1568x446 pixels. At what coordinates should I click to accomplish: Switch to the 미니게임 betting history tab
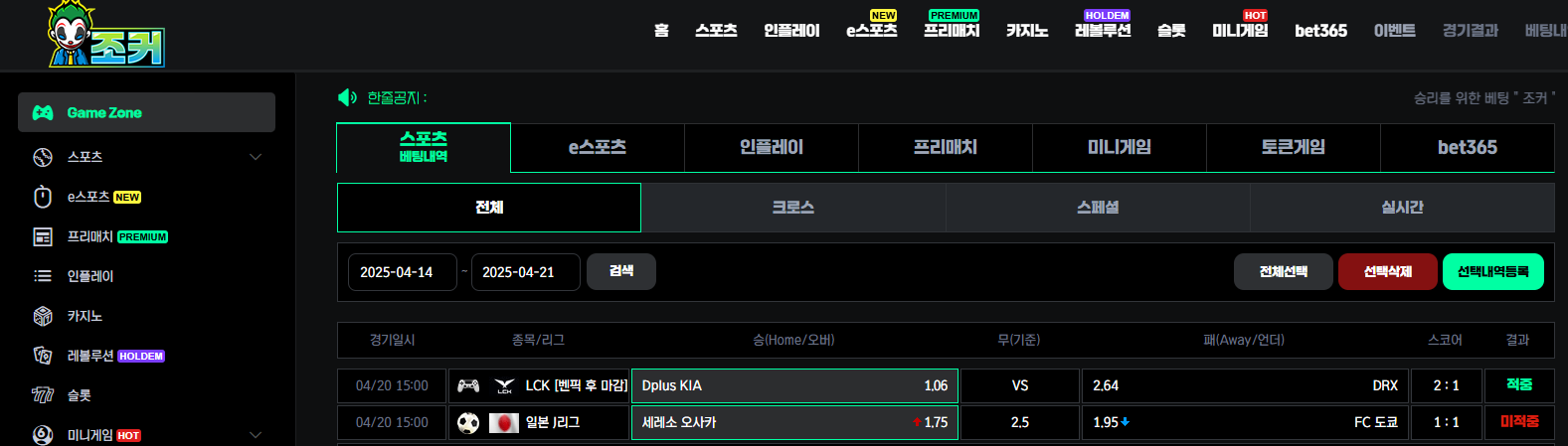click(1119, 147)
